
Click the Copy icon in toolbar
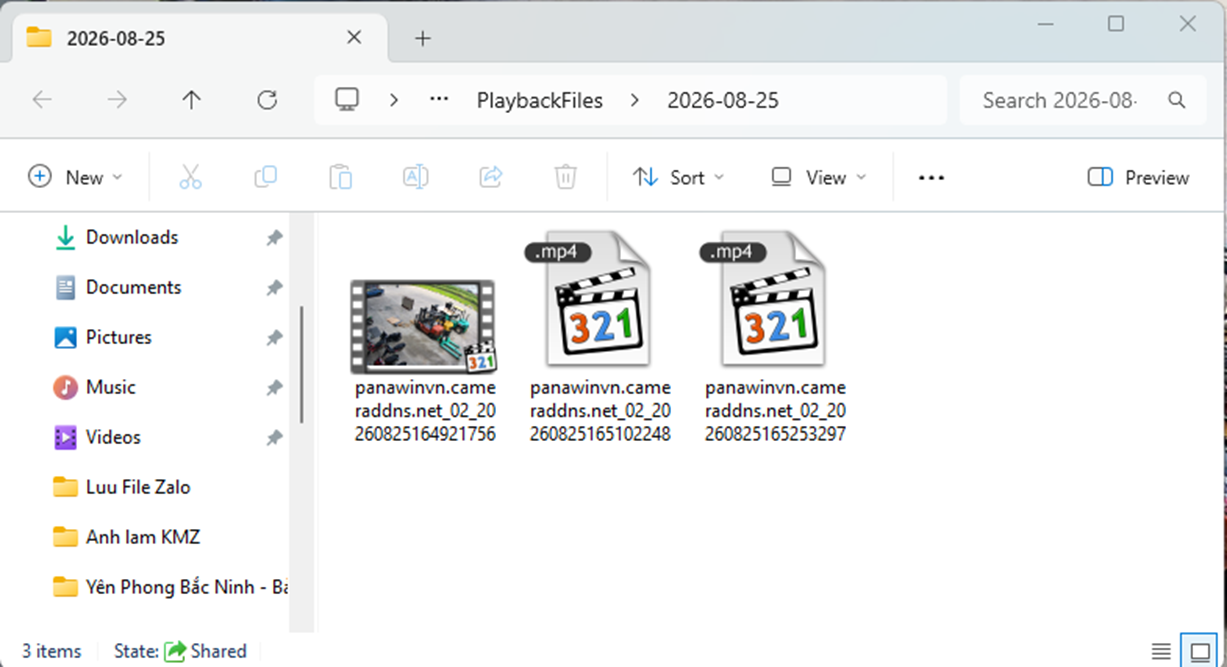coord(265,178)
